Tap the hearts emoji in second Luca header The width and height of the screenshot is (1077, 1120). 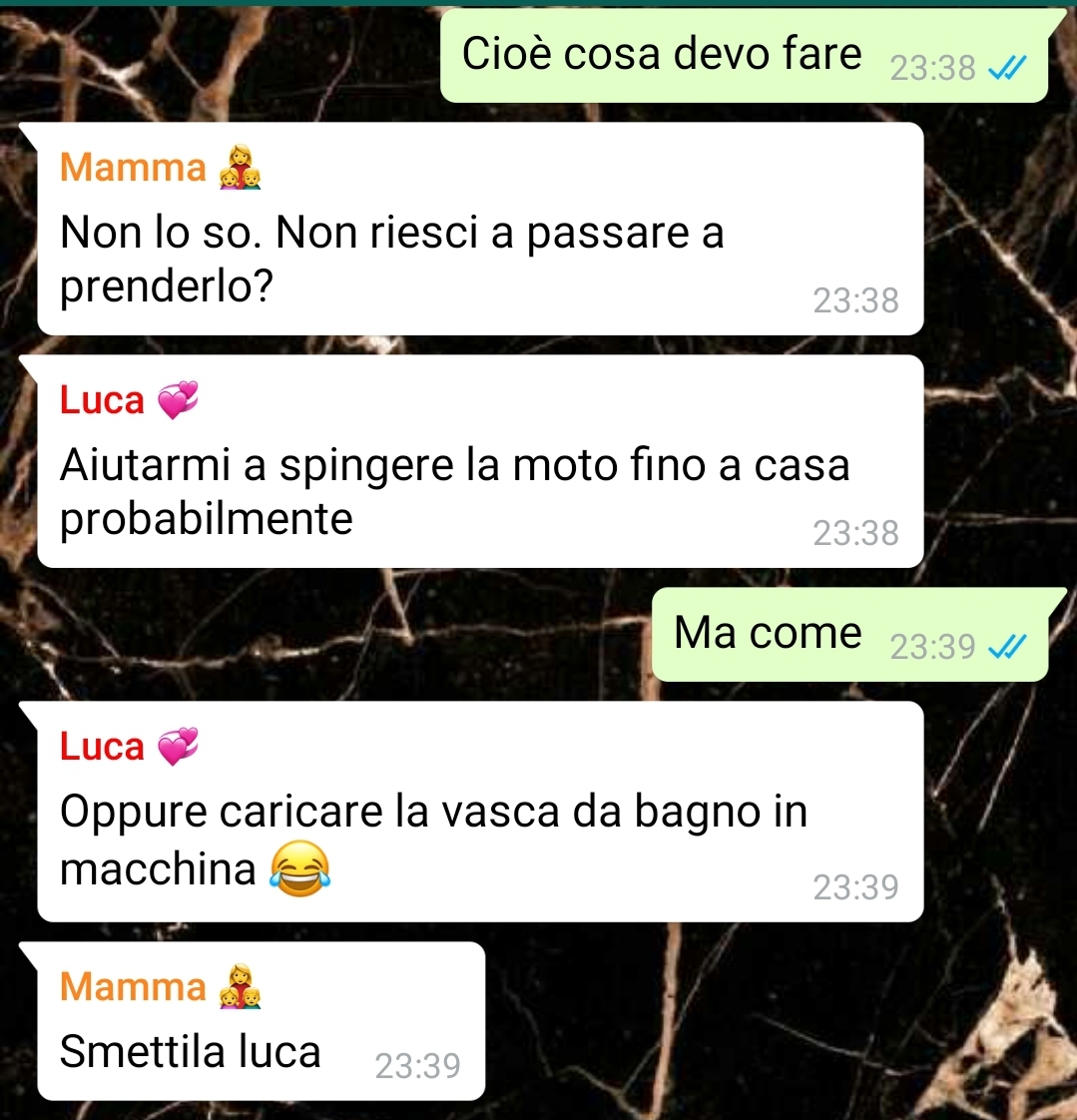(x=178, y=747)
